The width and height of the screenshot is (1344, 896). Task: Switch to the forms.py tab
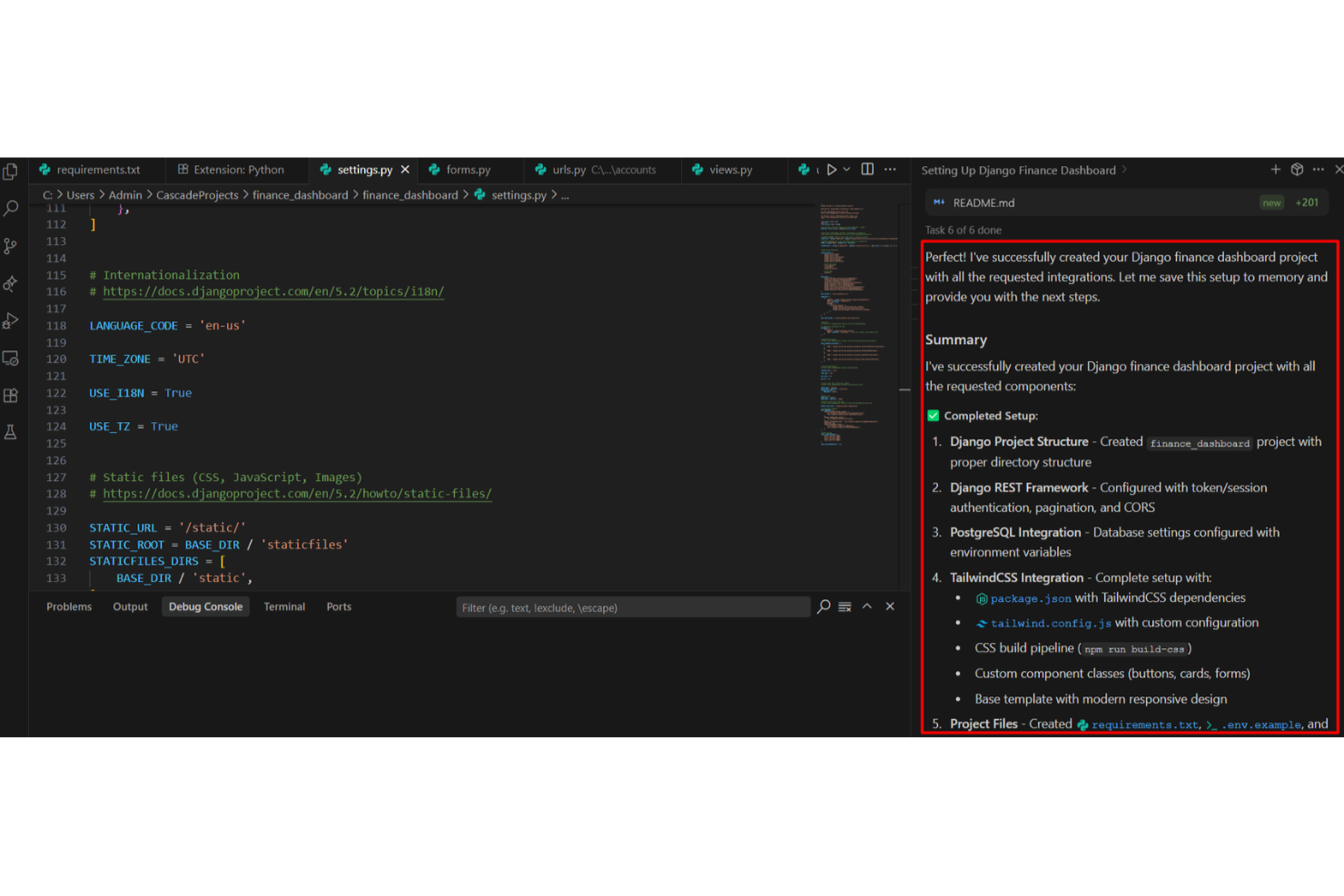coord(468,170)
